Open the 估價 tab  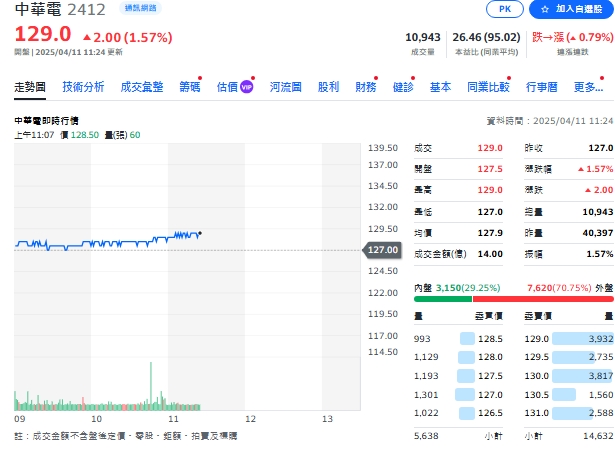coord(227,87)
